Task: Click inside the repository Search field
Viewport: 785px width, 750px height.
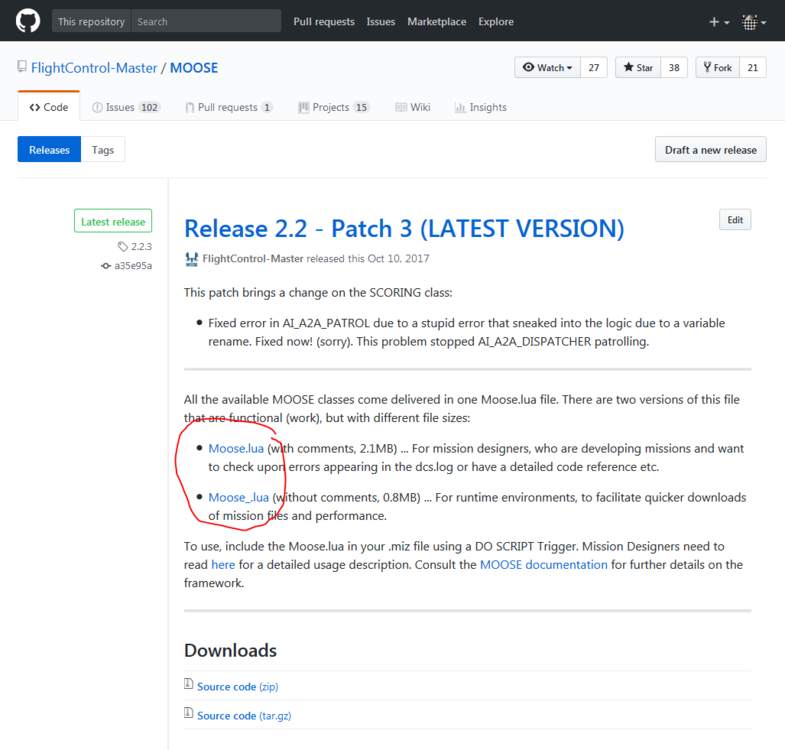Action: click(x=206, y=22)
